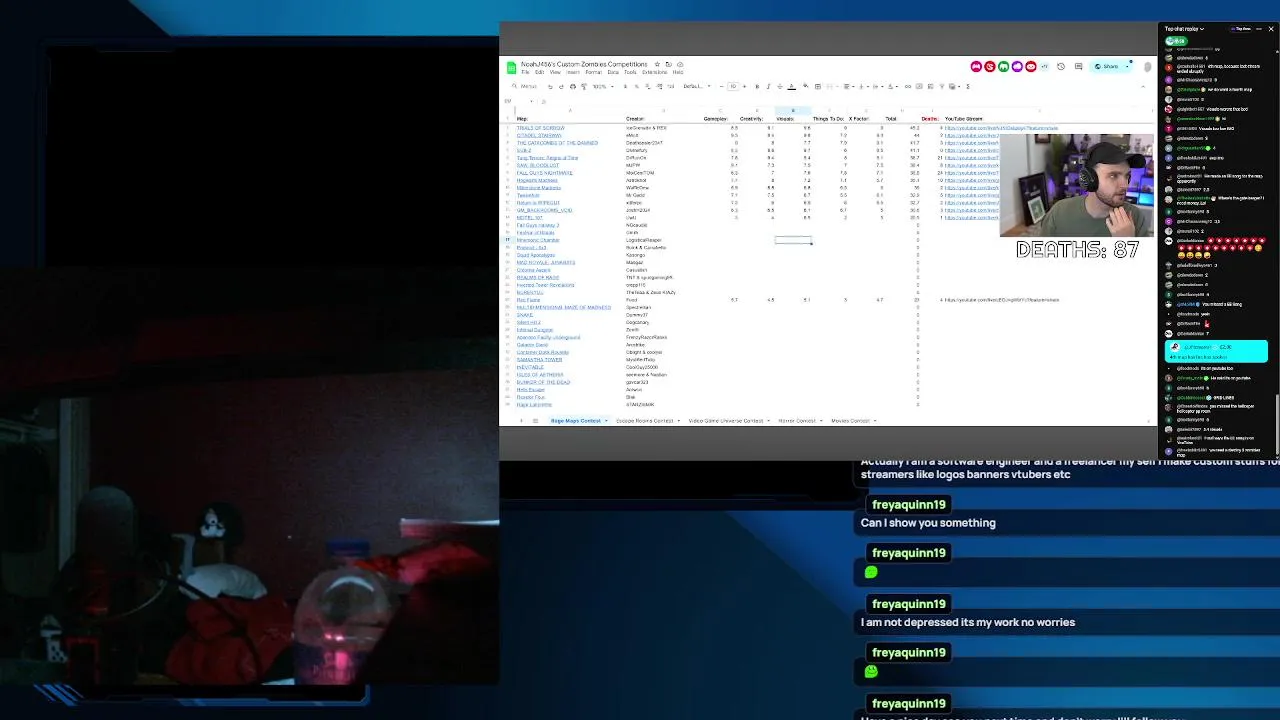
Task: Click the pink collaborator avatar
Action: [976, 66]
